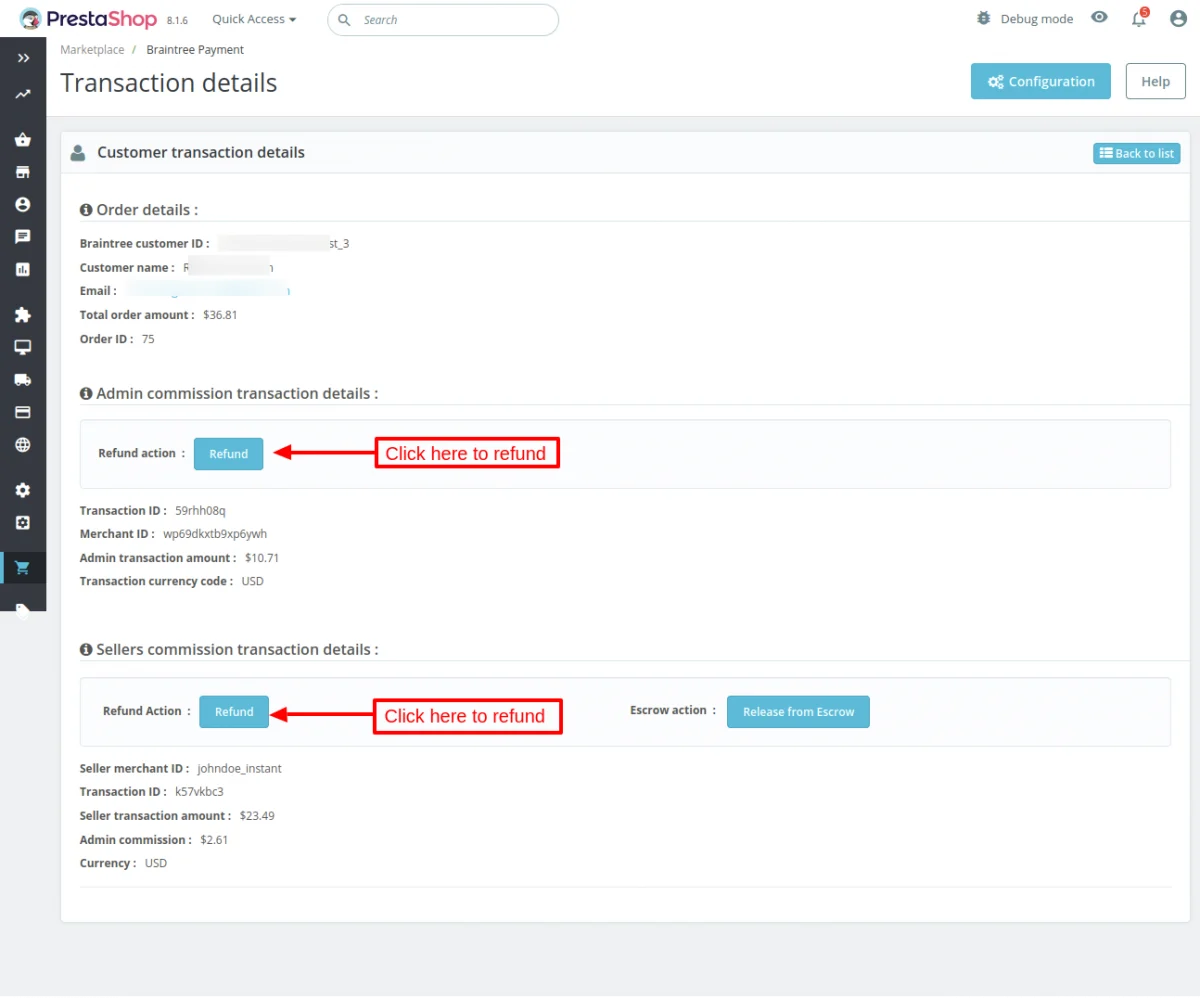Open notifications bell icon

tap(1139, 19)
